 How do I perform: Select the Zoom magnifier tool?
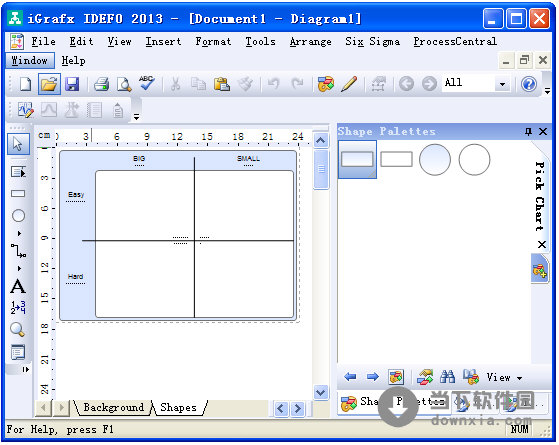tap(17, 329)
